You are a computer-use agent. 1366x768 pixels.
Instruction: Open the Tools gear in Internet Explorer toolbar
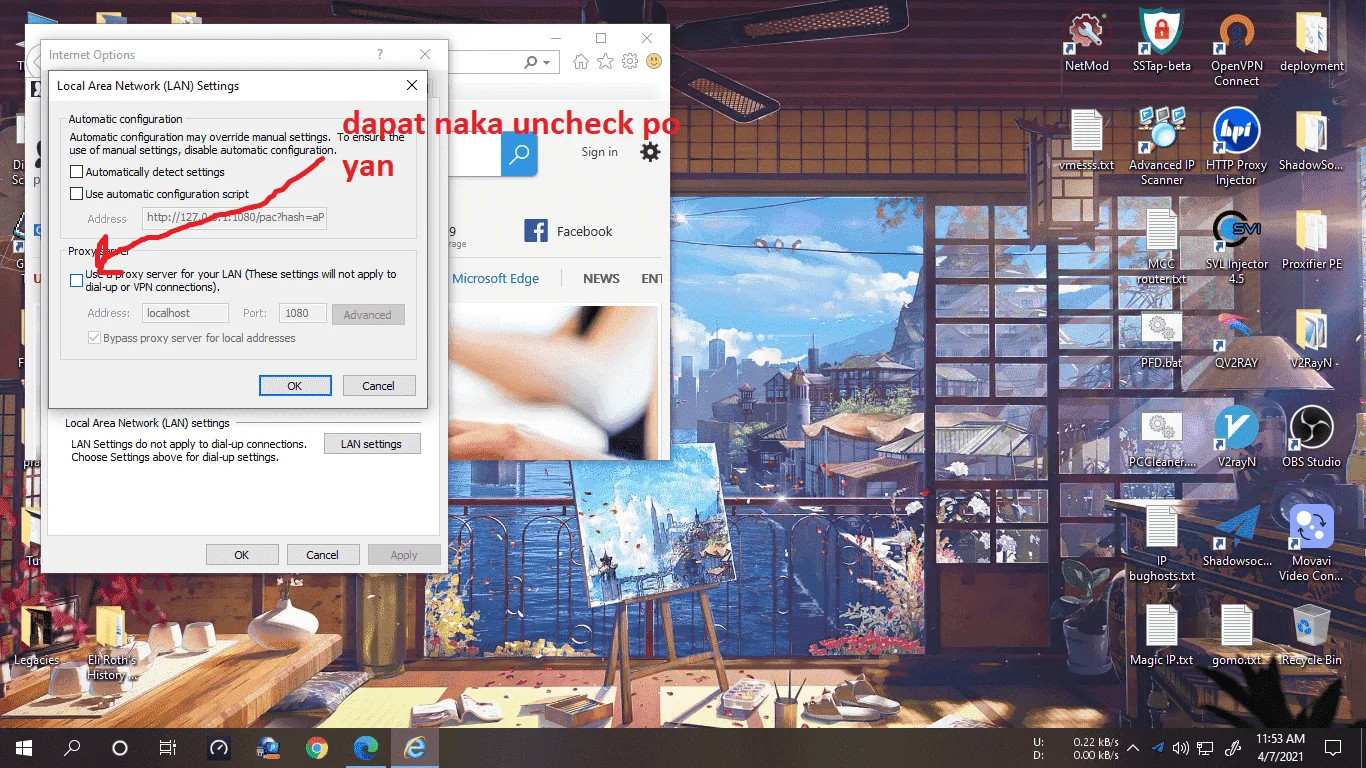point(630,62)
